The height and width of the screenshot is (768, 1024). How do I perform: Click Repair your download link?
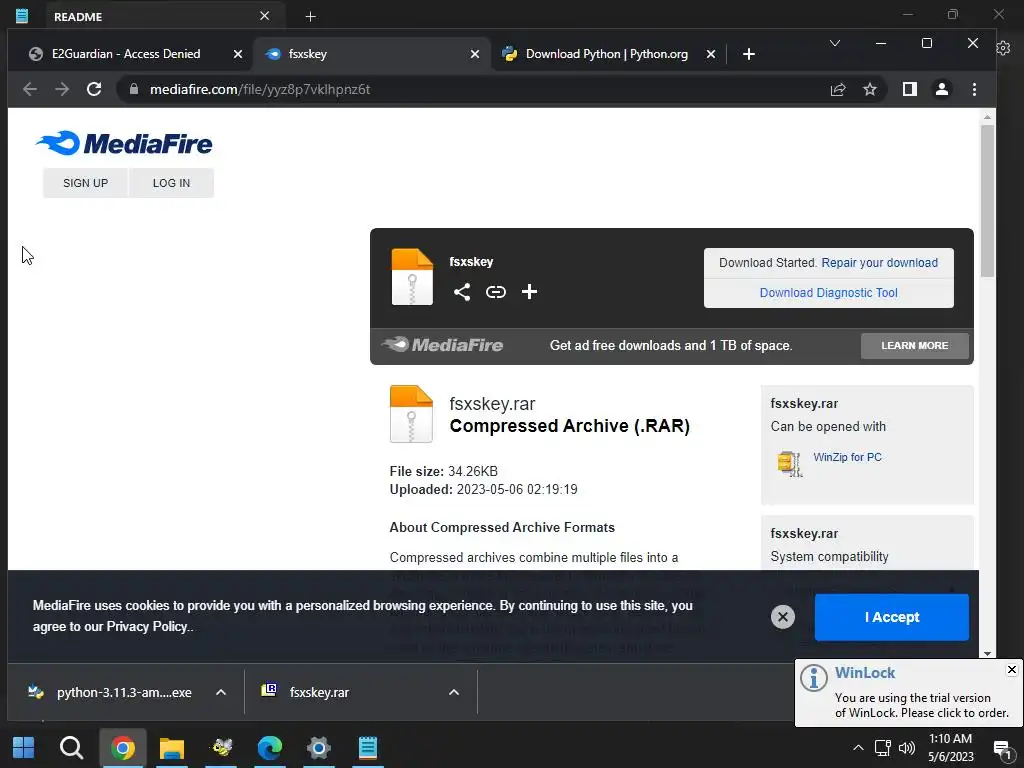[879, 263]
